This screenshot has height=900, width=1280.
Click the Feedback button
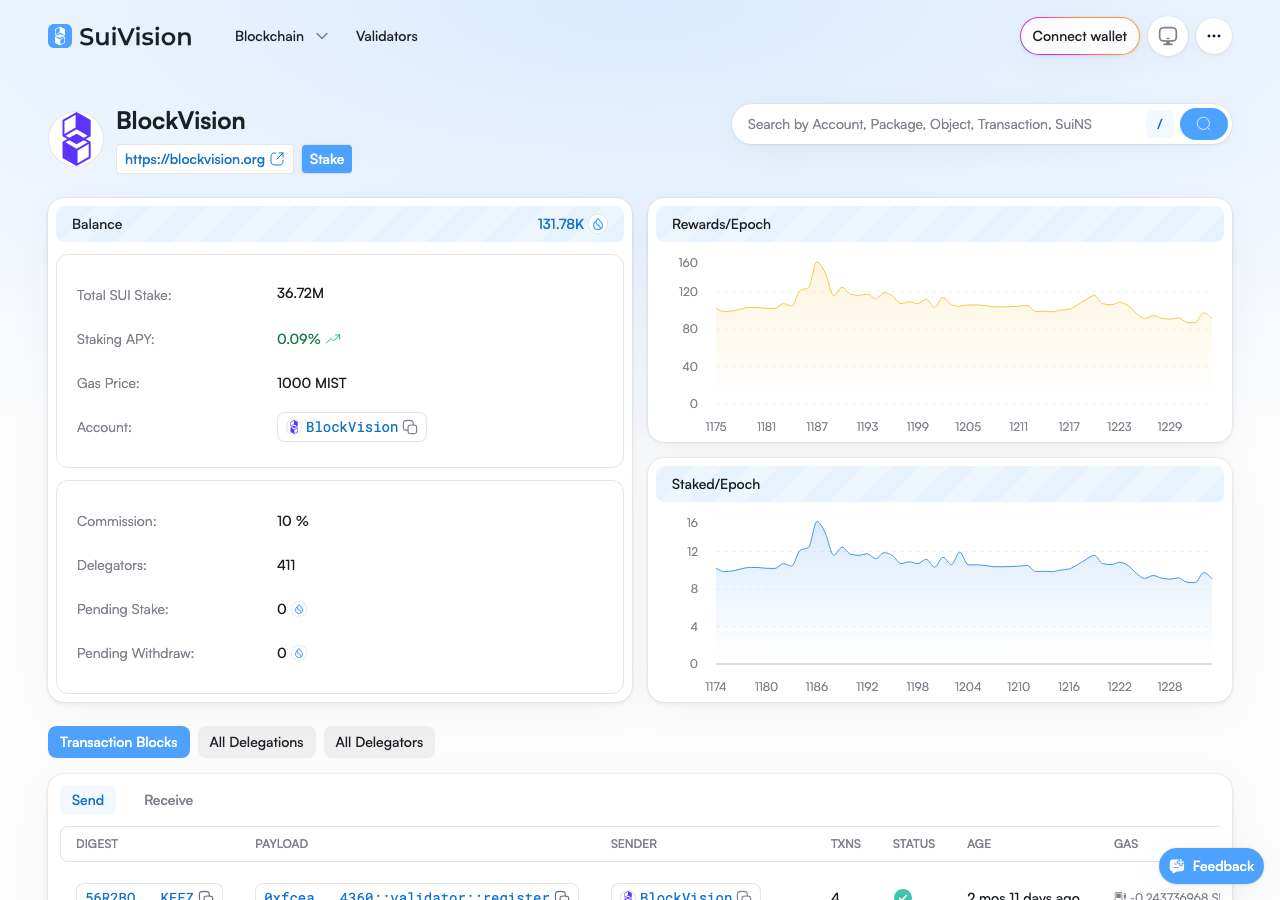point(1211,866)
